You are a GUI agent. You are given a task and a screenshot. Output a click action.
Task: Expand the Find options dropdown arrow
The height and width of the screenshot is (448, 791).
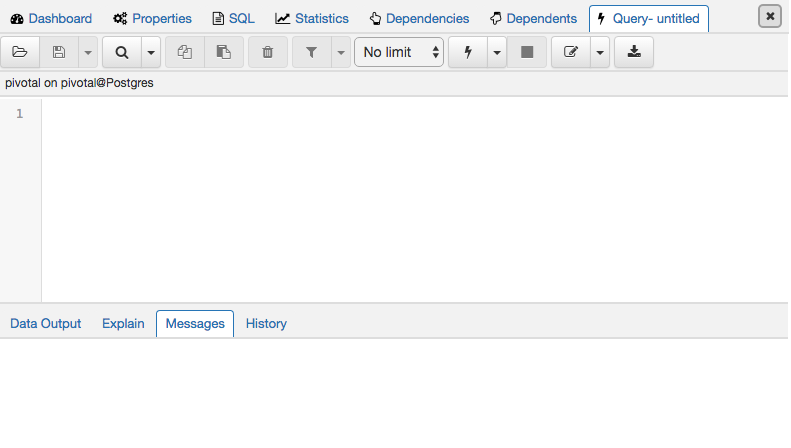point(151,52)
